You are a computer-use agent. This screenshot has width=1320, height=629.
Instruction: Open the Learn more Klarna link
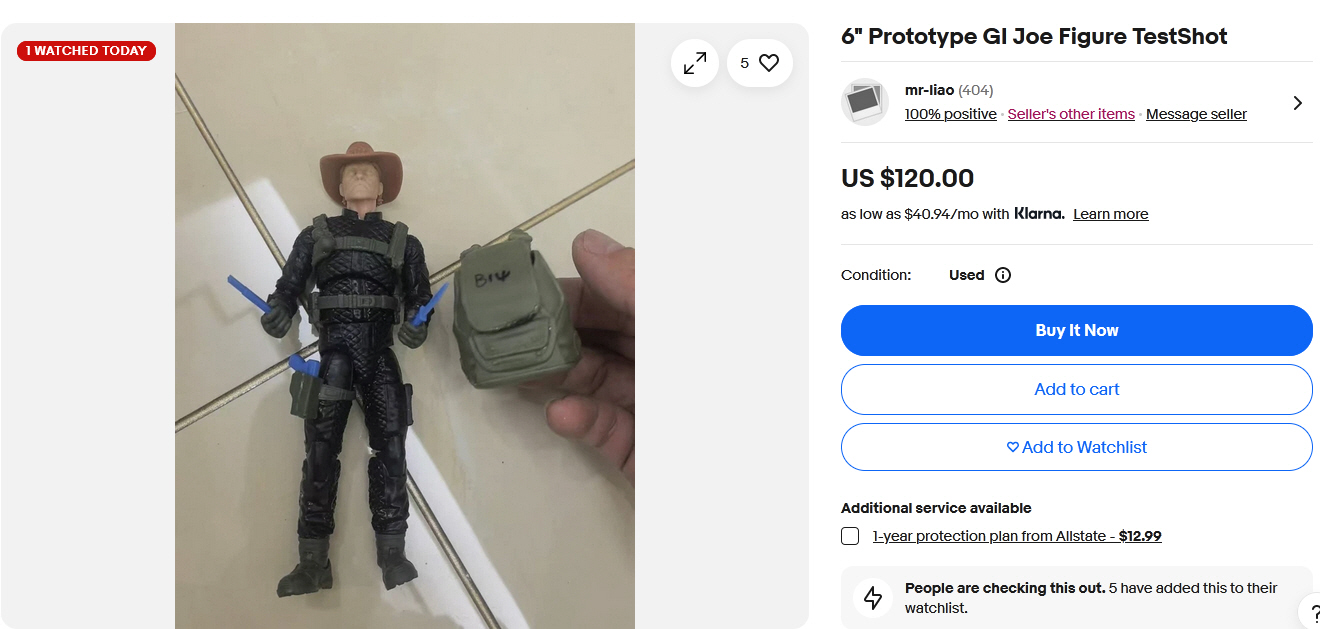(x=1110, y=214)
